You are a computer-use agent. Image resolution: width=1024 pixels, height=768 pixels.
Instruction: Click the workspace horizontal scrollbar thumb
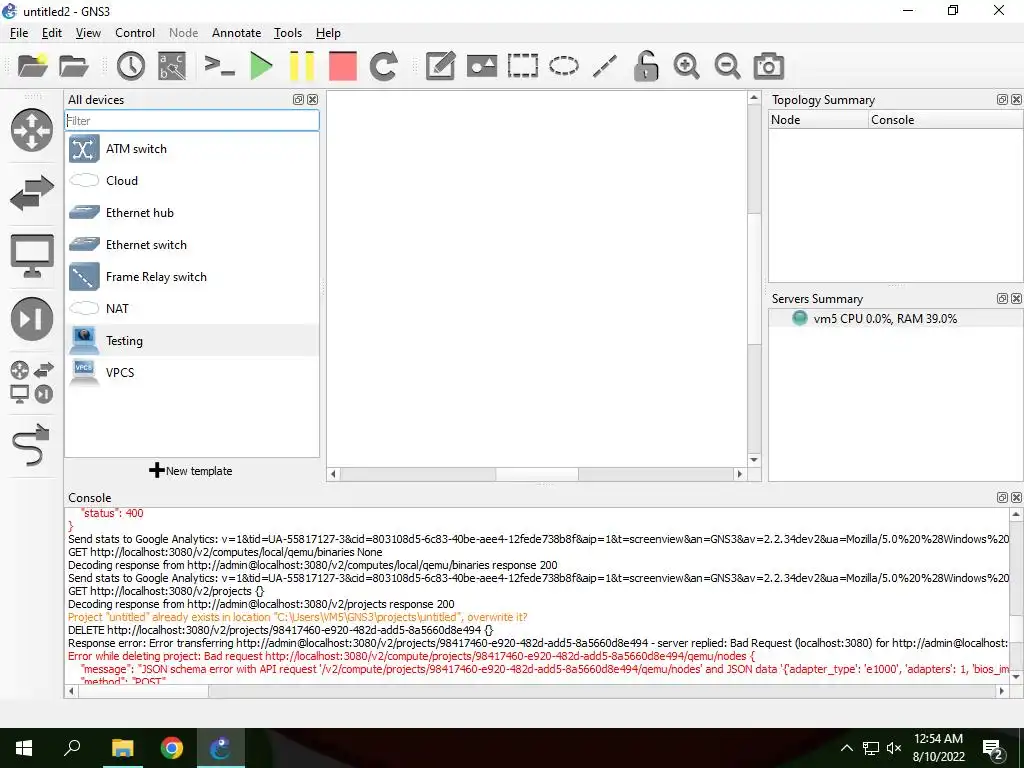click(x=537, y=474)
